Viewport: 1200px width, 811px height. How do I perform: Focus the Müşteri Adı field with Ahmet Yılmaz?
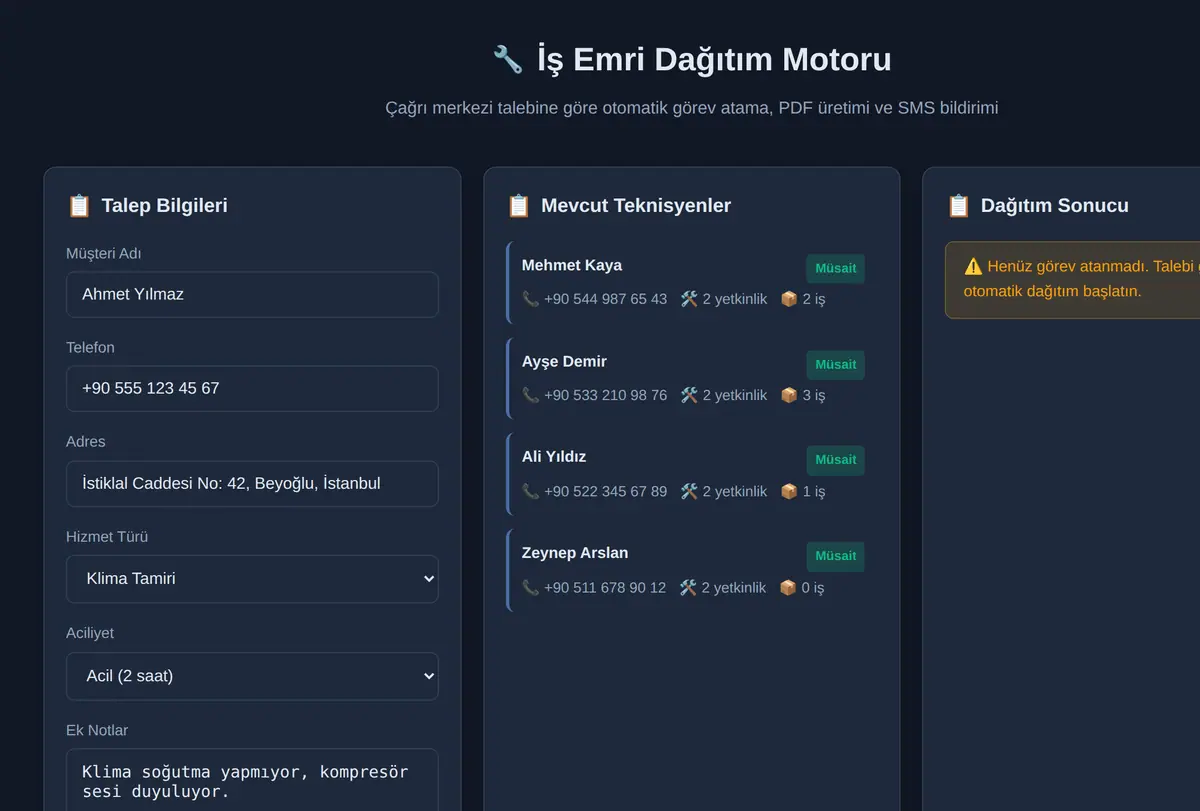tap(252, 295)
